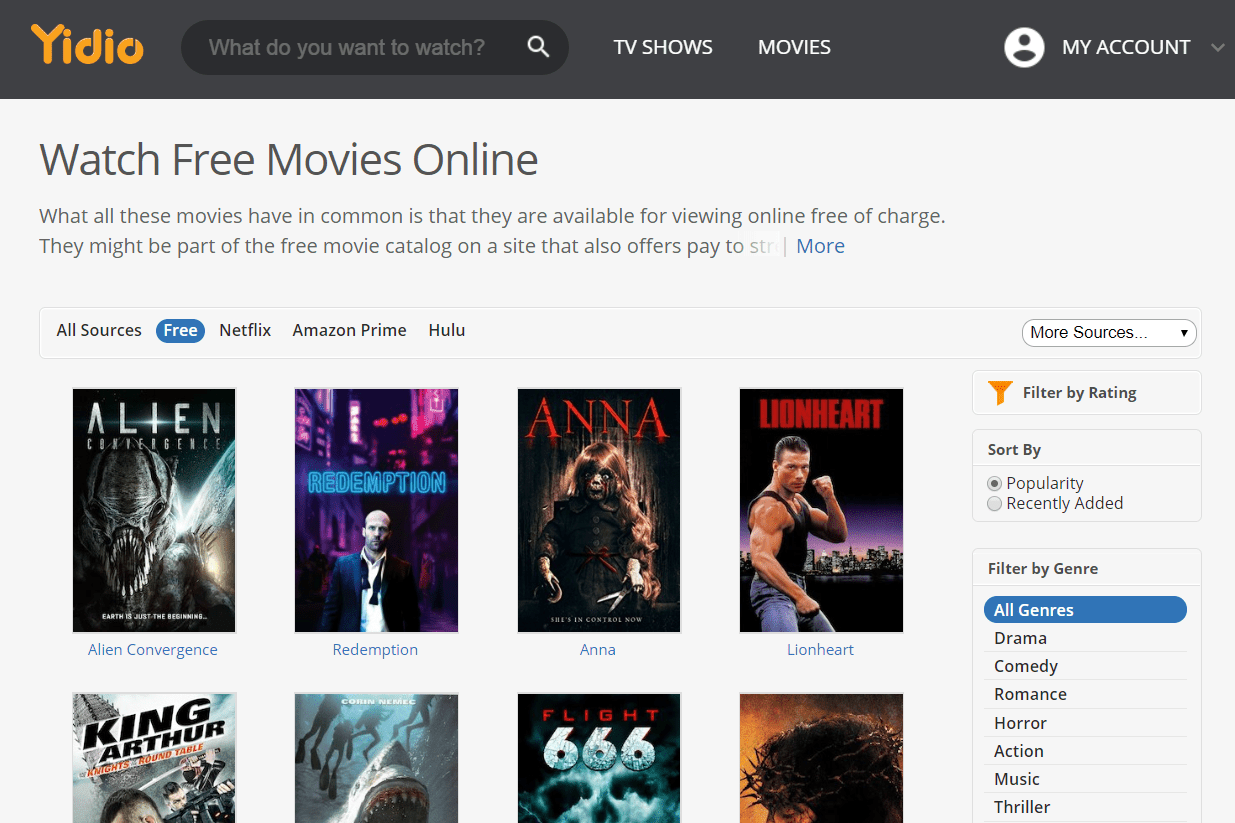
Task: Click the Yidio logo
Action: (87, 46)
